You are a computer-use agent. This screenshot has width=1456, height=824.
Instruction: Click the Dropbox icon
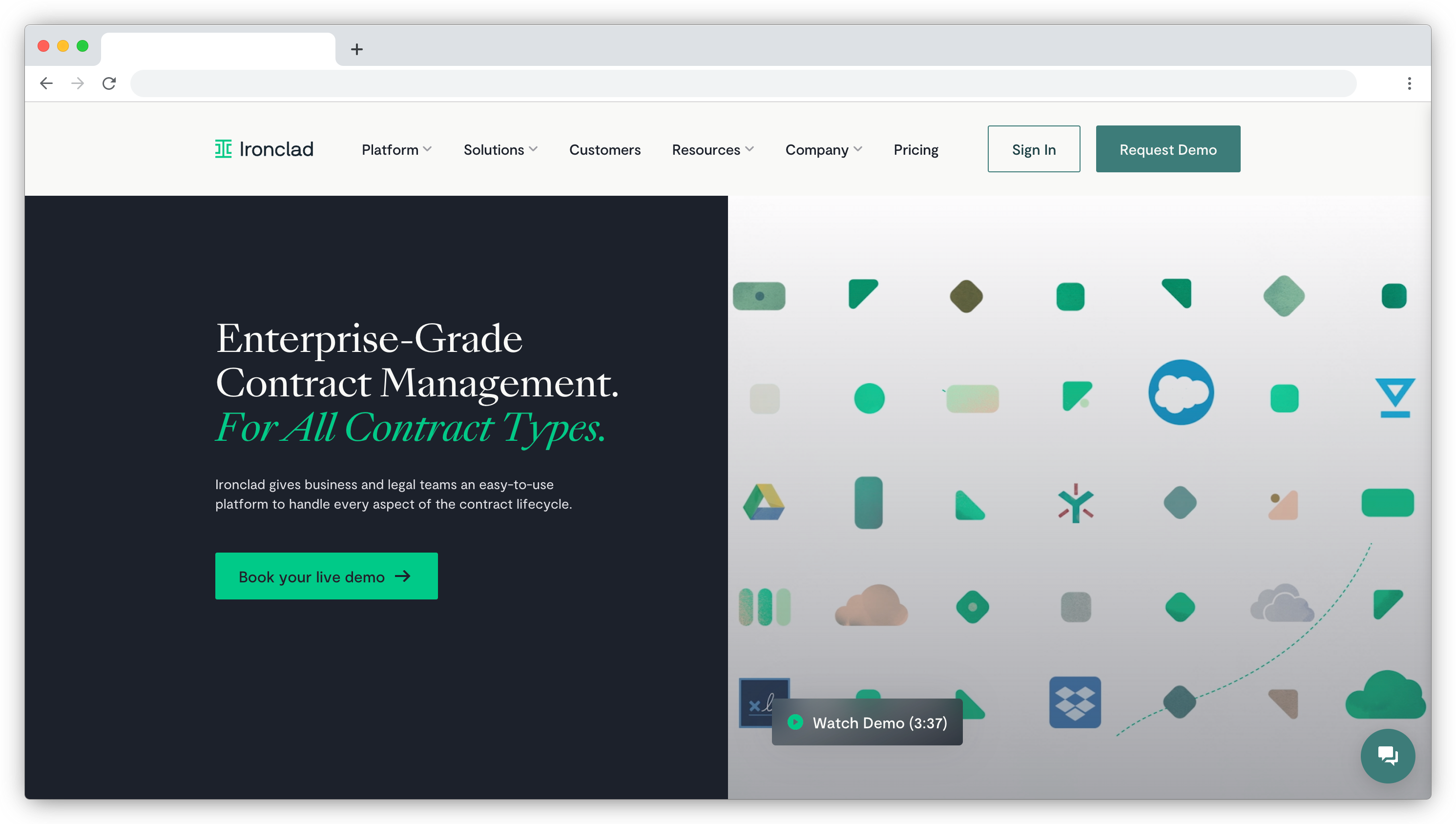tap(1075, 702)
